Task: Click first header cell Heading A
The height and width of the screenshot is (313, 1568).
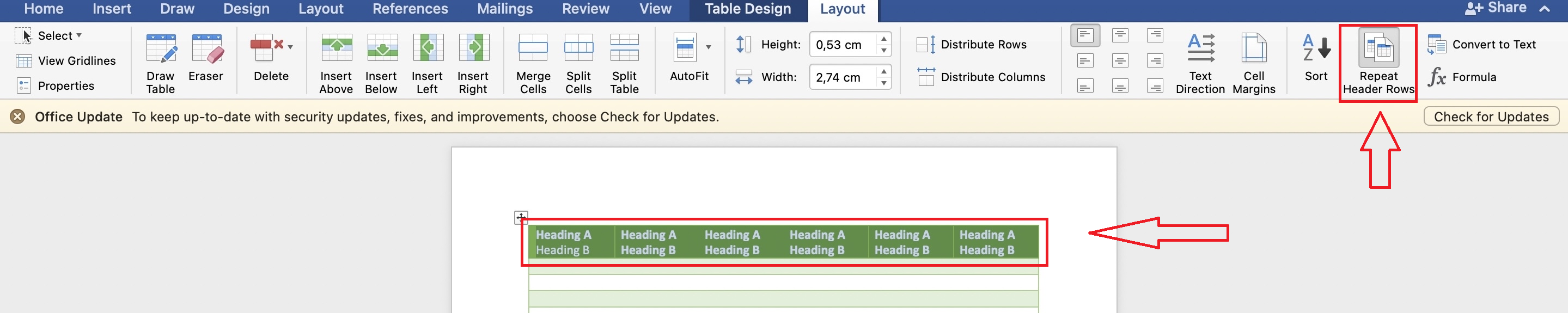Action: click(564, 235)
